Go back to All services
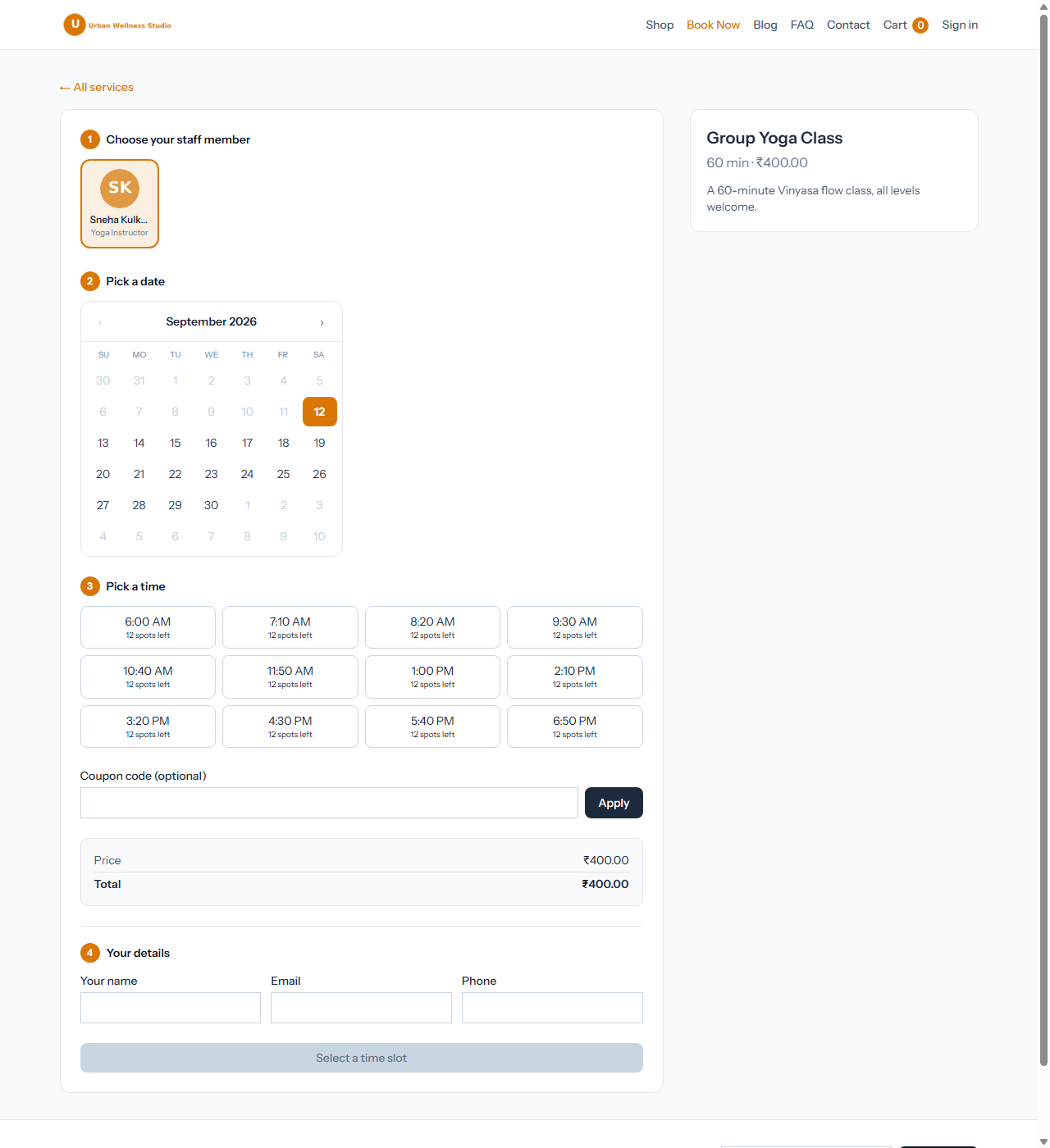The image size is (1050, 1148). coord(96,87)
